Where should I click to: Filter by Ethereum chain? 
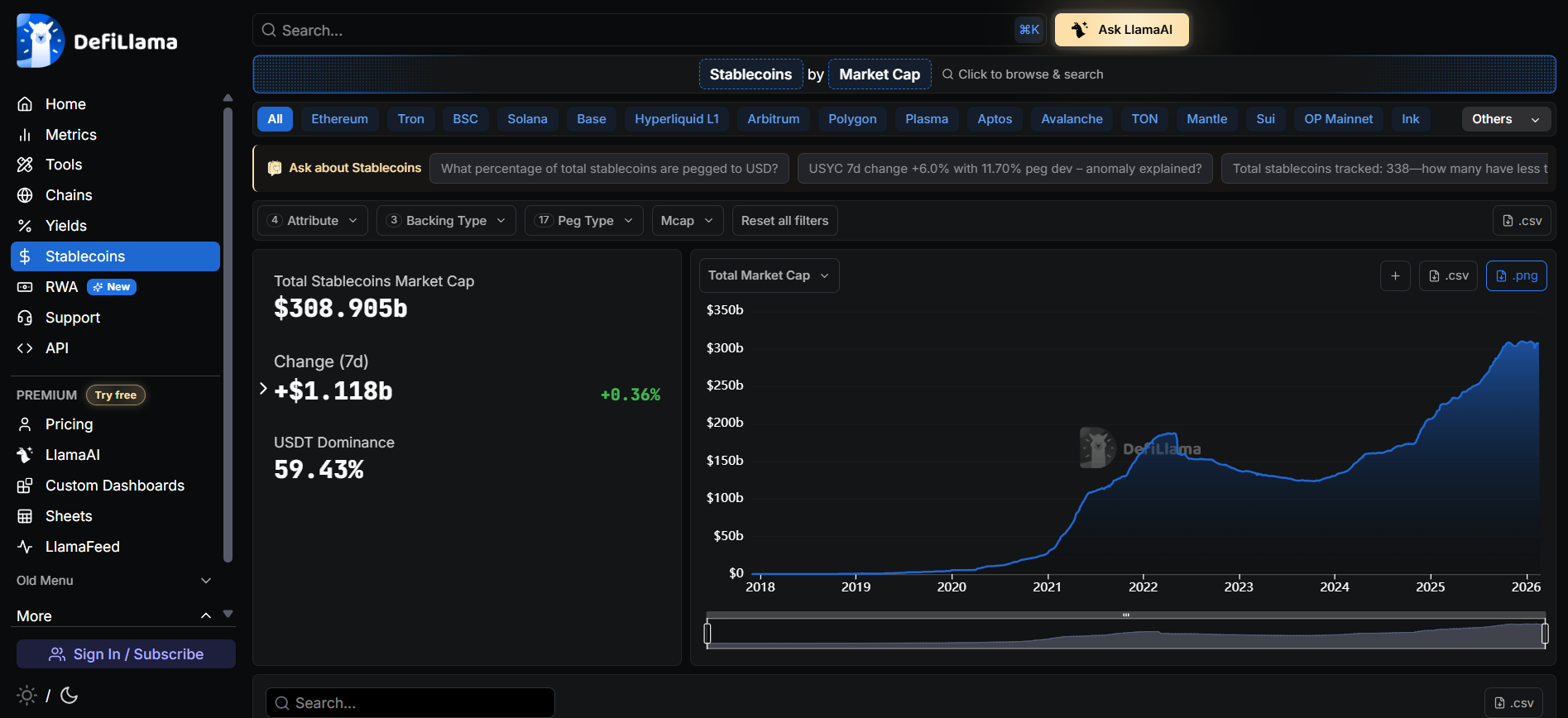[x=339, y=119]
